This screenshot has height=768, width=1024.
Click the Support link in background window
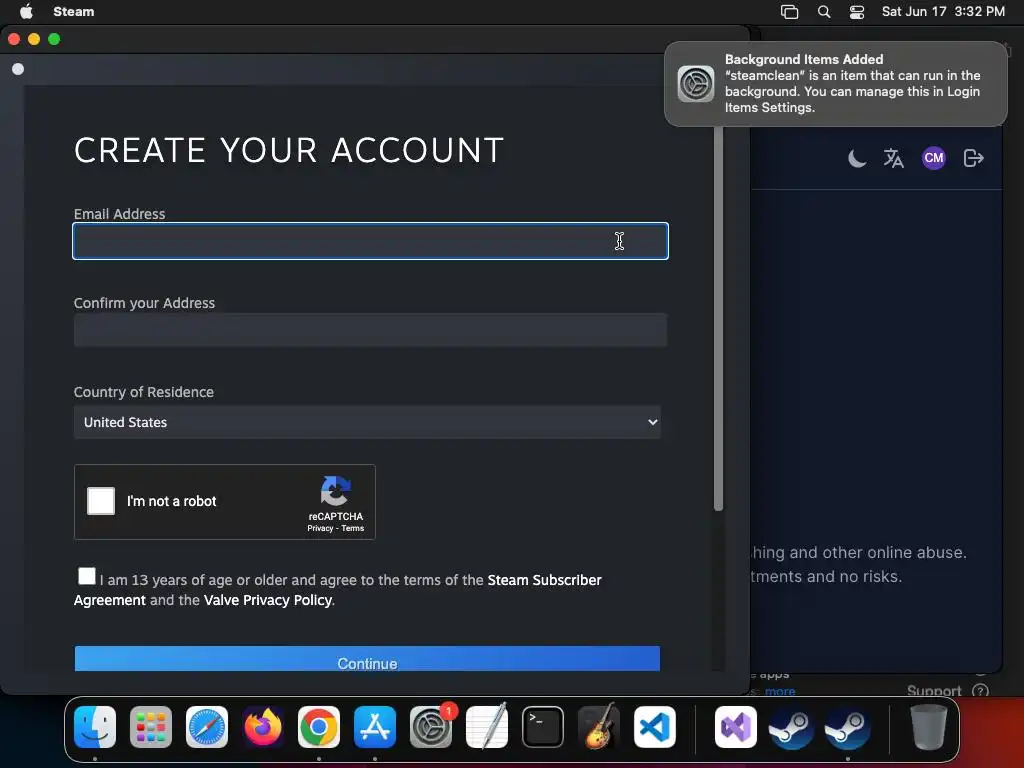point(934,690)
